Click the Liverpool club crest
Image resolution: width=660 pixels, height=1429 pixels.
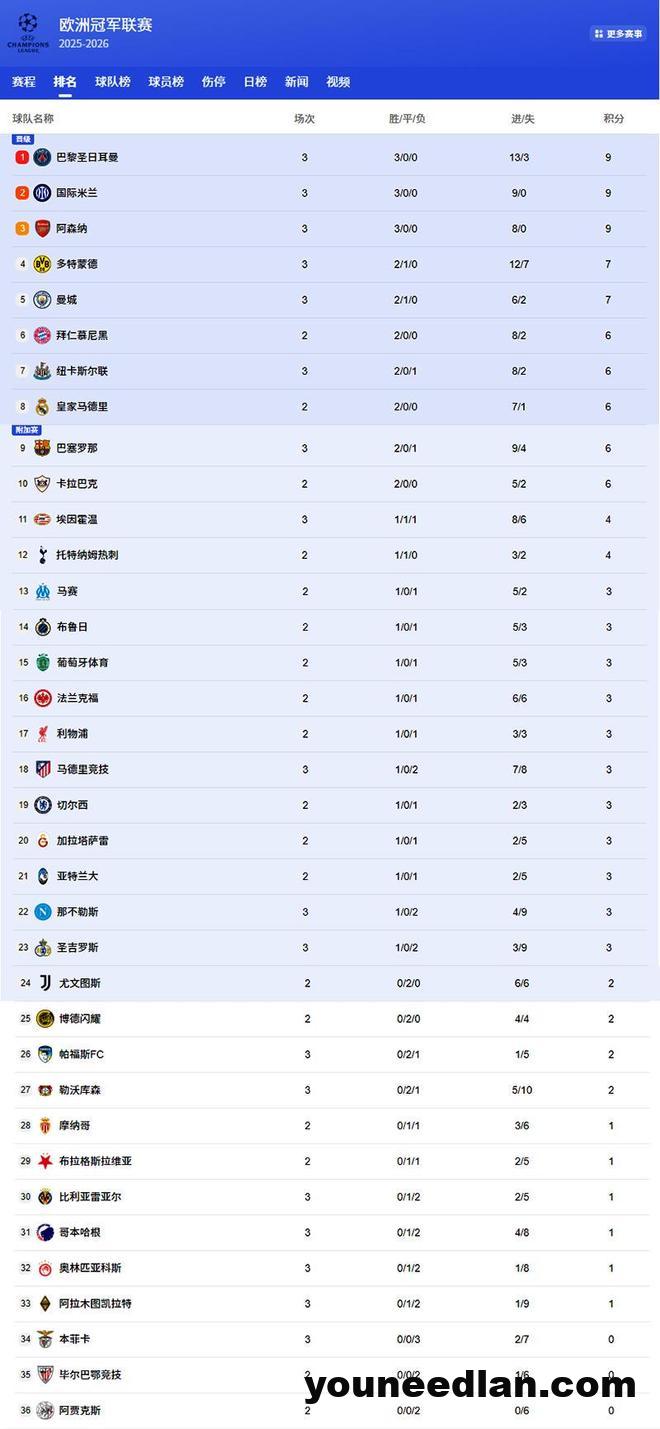[x=42, y=734]
